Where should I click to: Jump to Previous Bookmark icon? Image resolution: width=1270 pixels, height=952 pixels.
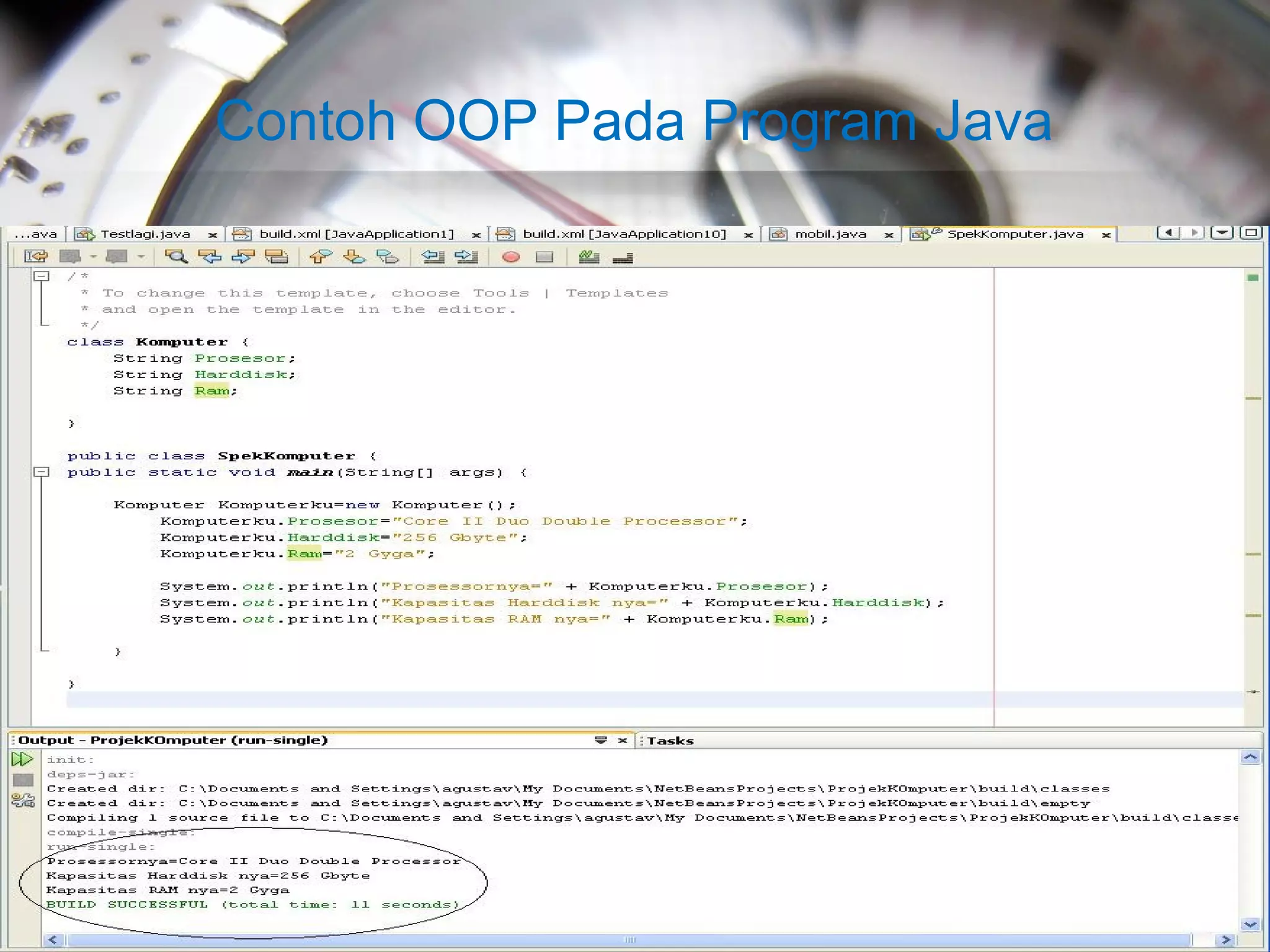(321, 257)
